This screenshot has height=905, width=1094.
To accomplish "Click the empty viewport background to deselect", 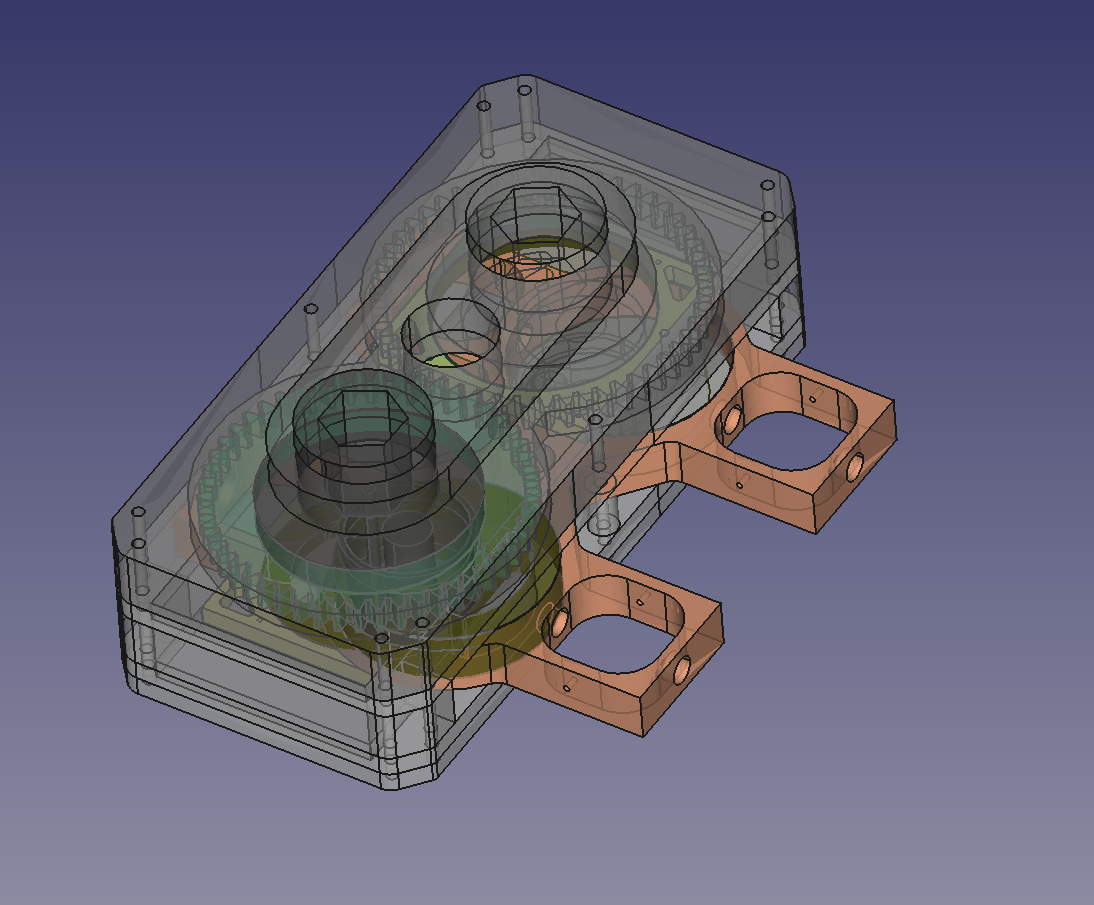I will pyautogui.click(x=150, y=150).
